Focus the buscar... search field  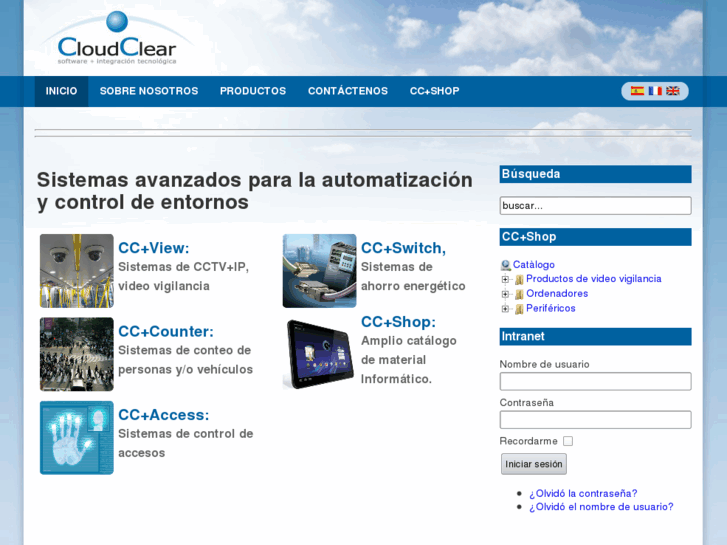tap(595, 205)
